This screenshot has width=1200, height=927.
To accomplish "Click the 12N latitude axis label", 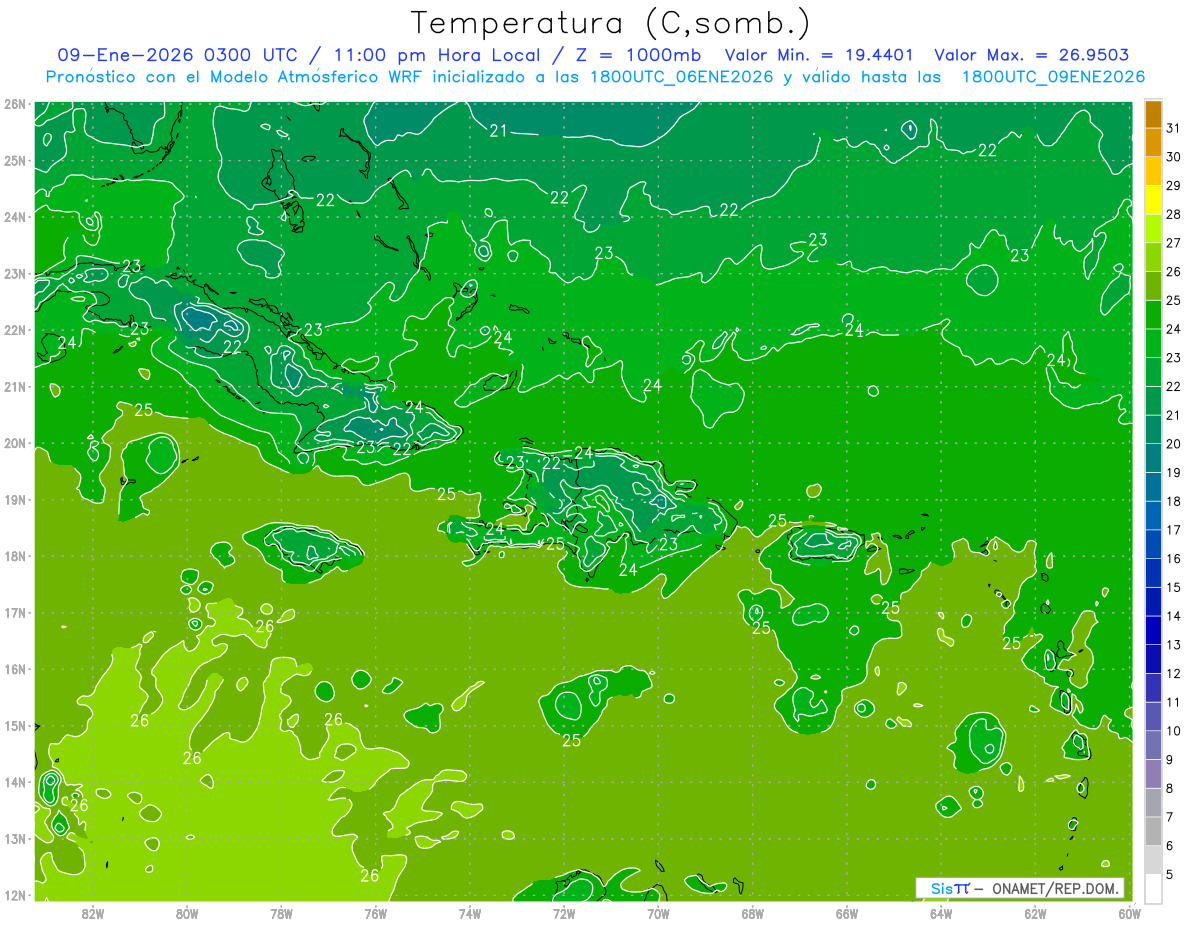I will pos(14,895).
